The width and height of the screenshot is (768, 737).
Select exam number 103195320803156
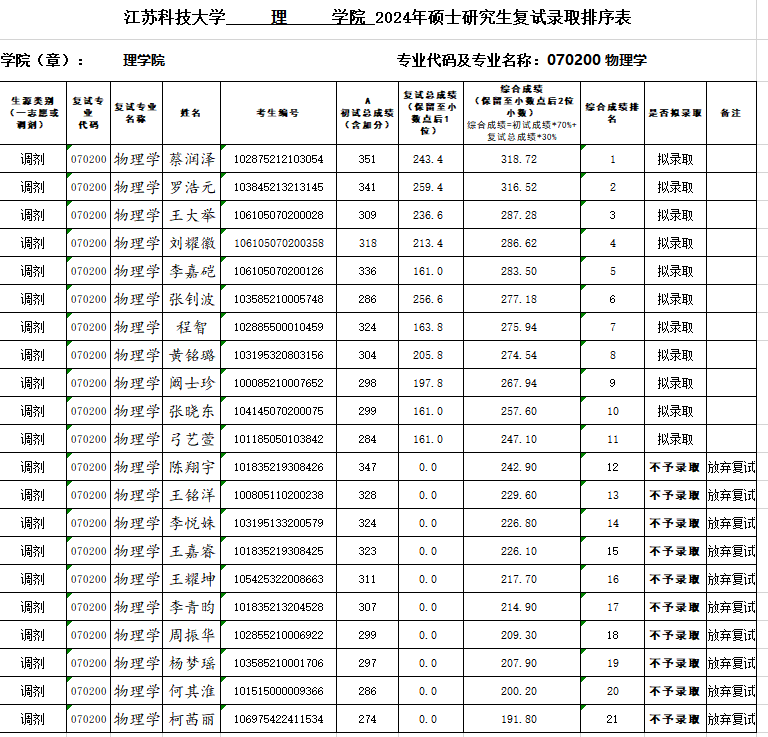[278, 355]
